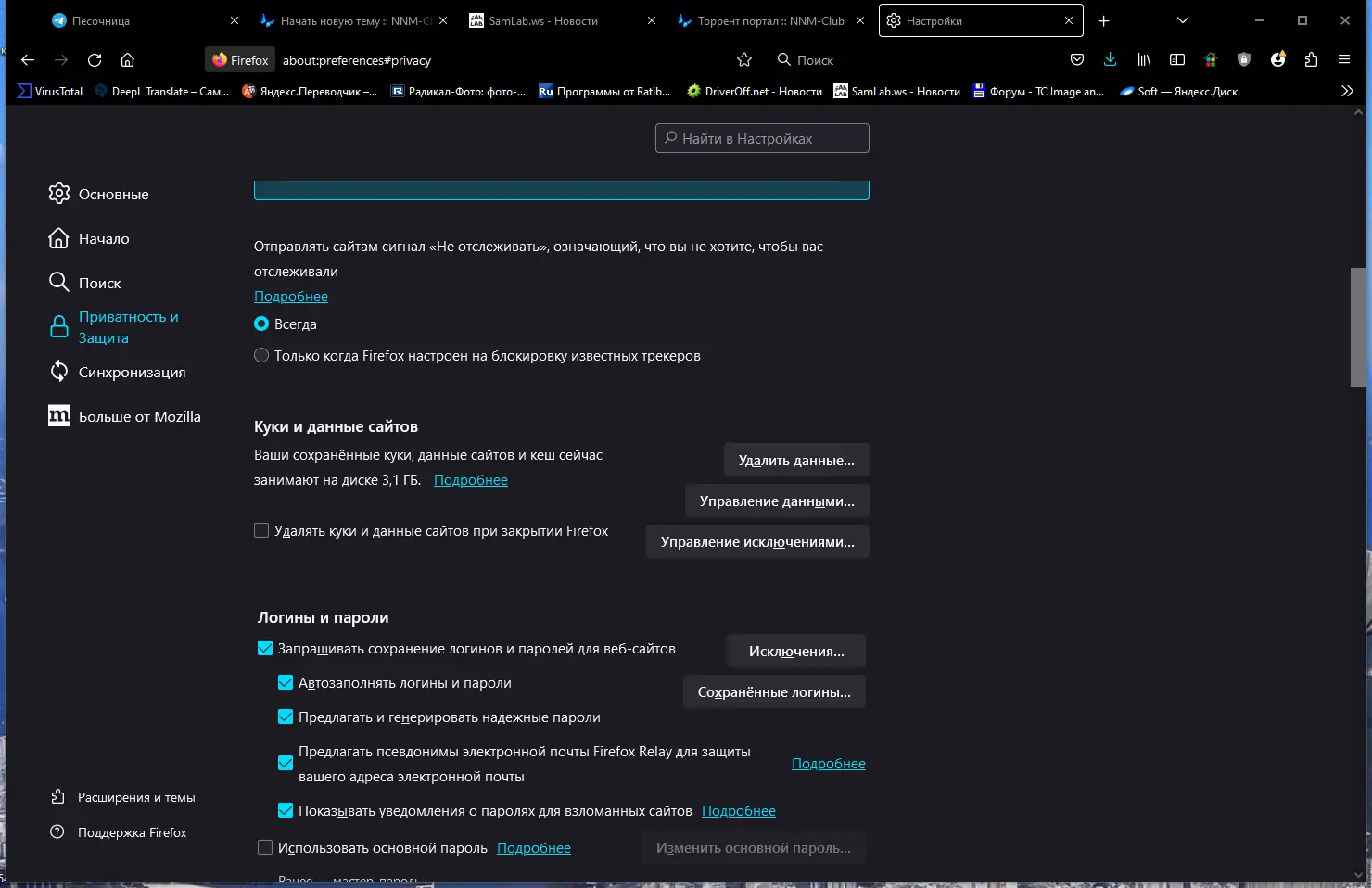This screenshot has width=1372, height=888.
Task: Close the Настройки tab
Action: (x=1069, y=20)
